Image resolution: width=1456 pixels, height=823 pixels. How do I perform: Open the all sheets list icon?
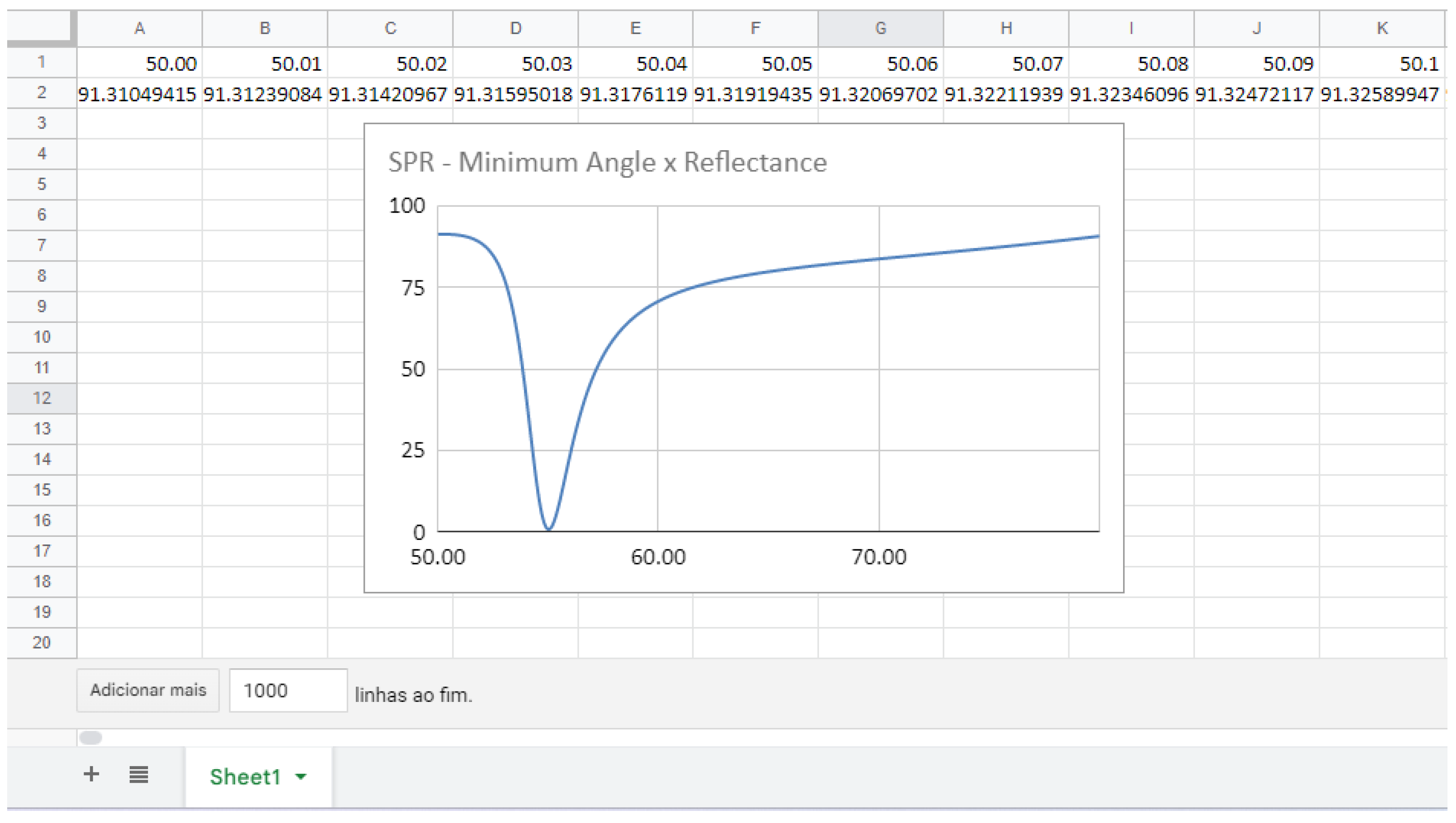pos(139,775)
